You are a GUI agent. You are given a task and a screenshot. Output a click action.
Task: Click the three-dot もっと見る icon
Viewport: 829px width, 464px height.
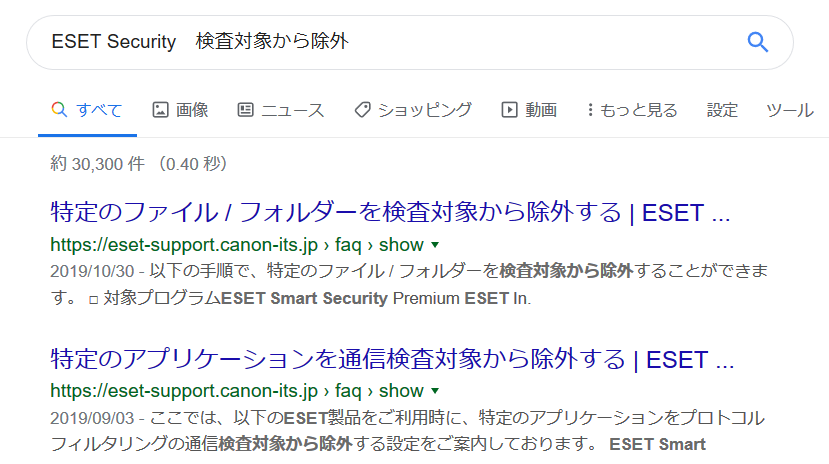tap(590, 110)
